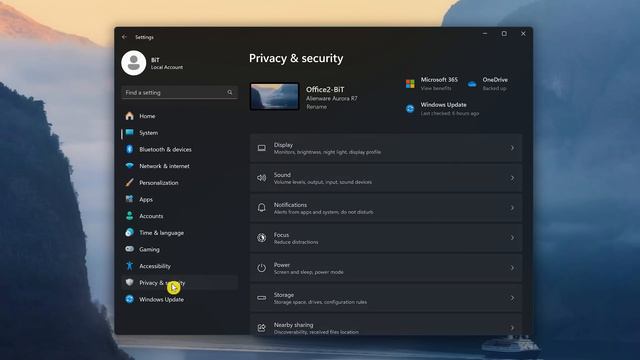Open Accessibility label in sidebar
Screen dimensions: 640x360
155,266
